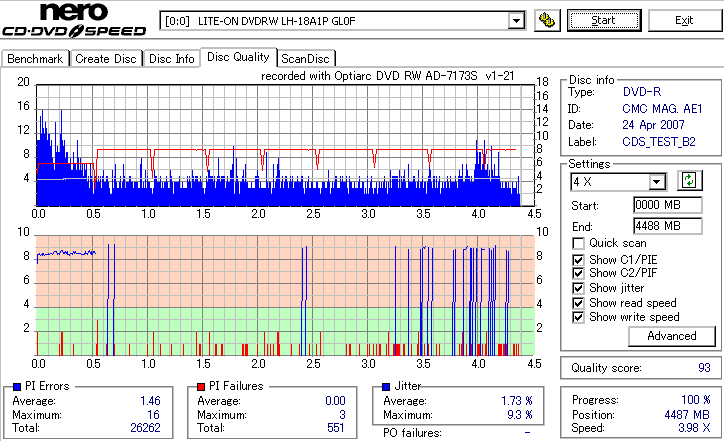Click the Speed value 3.98 X
This screenshot has width=724, height=441.
click(x=694, y=428)
